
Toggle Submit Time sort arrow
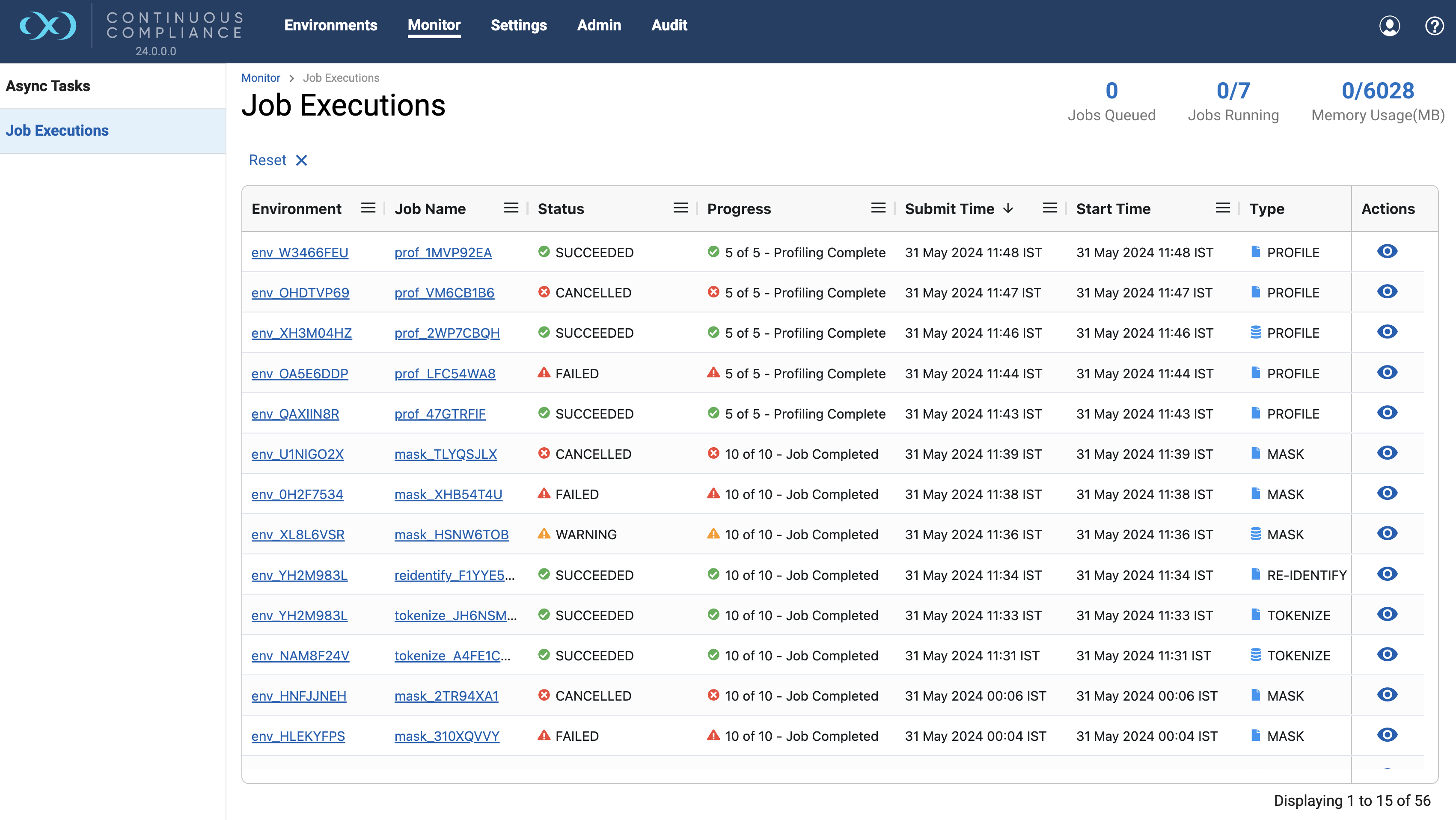[1008, 208]
